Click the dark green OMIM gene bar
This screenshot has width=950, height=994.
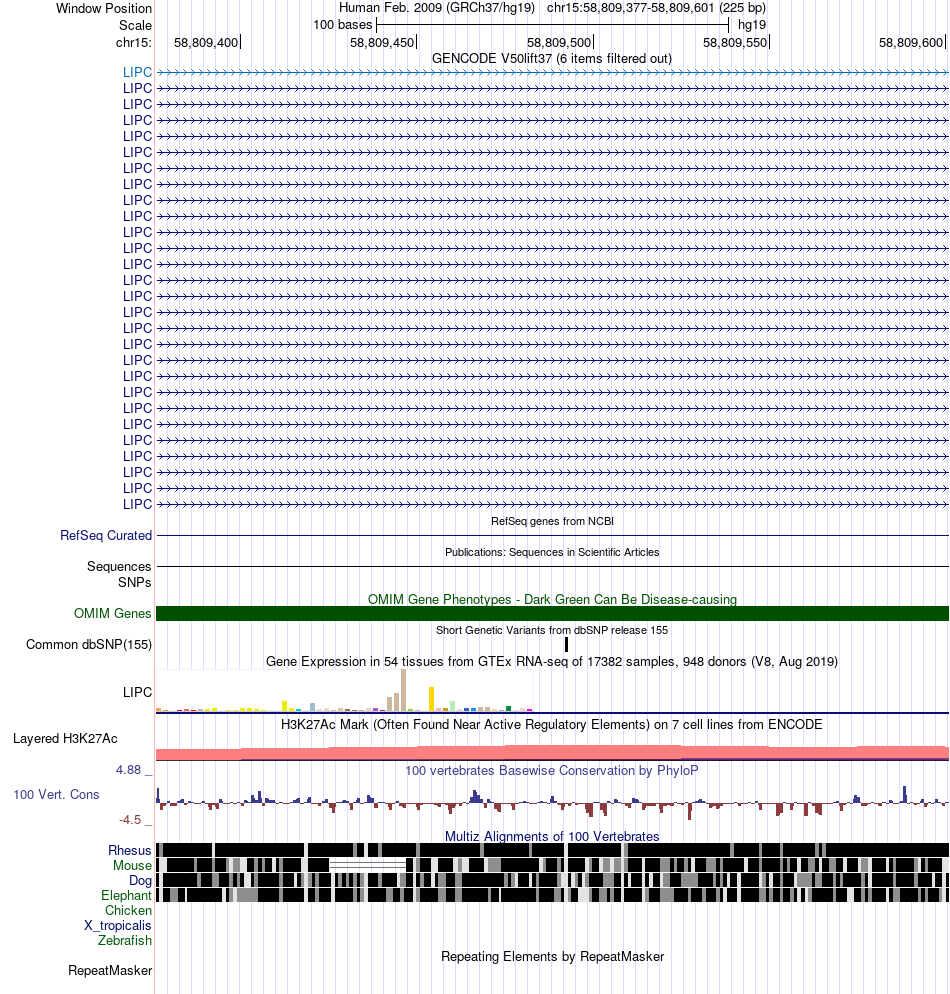click(x=552, y=613)
